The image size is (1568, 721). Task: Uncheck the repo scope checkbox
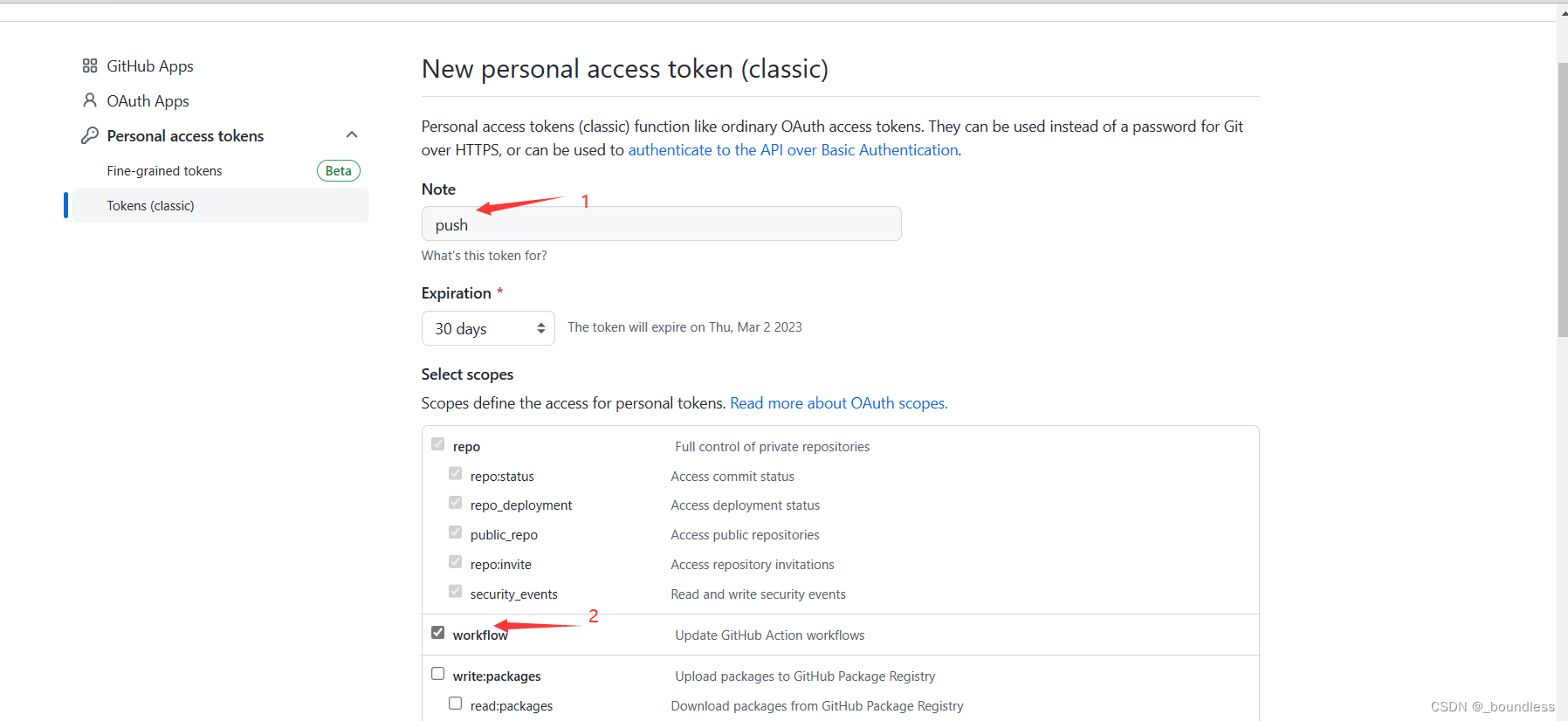tap(437, 443)
